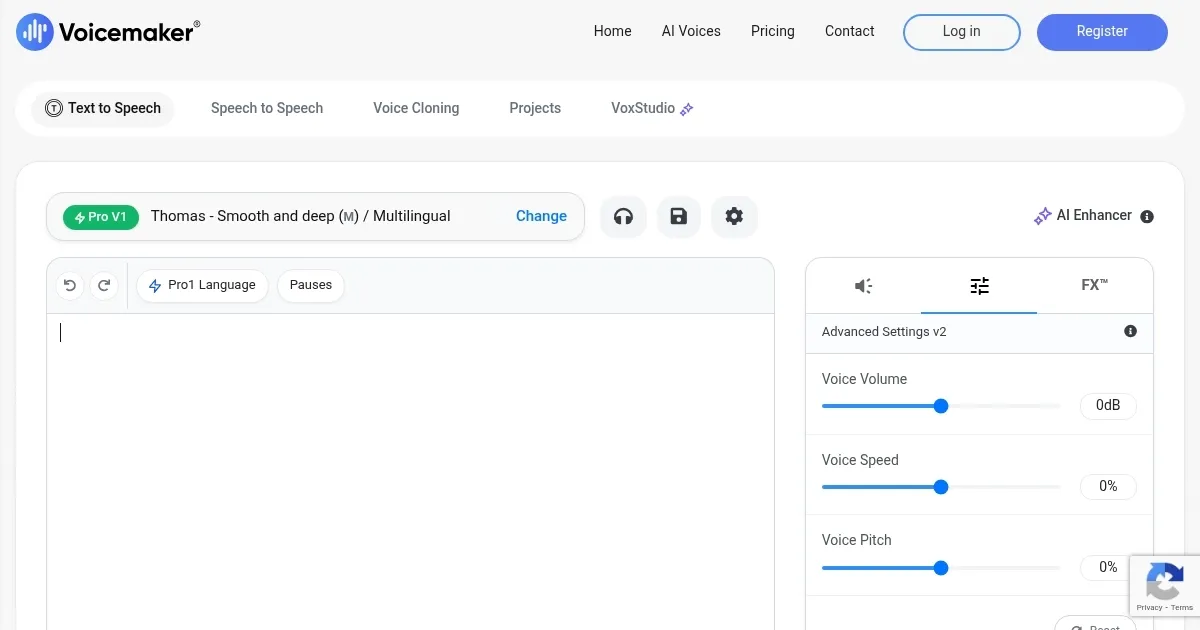Switch to the FX tab
Screen dimensions: 1200x630
[1094, 286]
